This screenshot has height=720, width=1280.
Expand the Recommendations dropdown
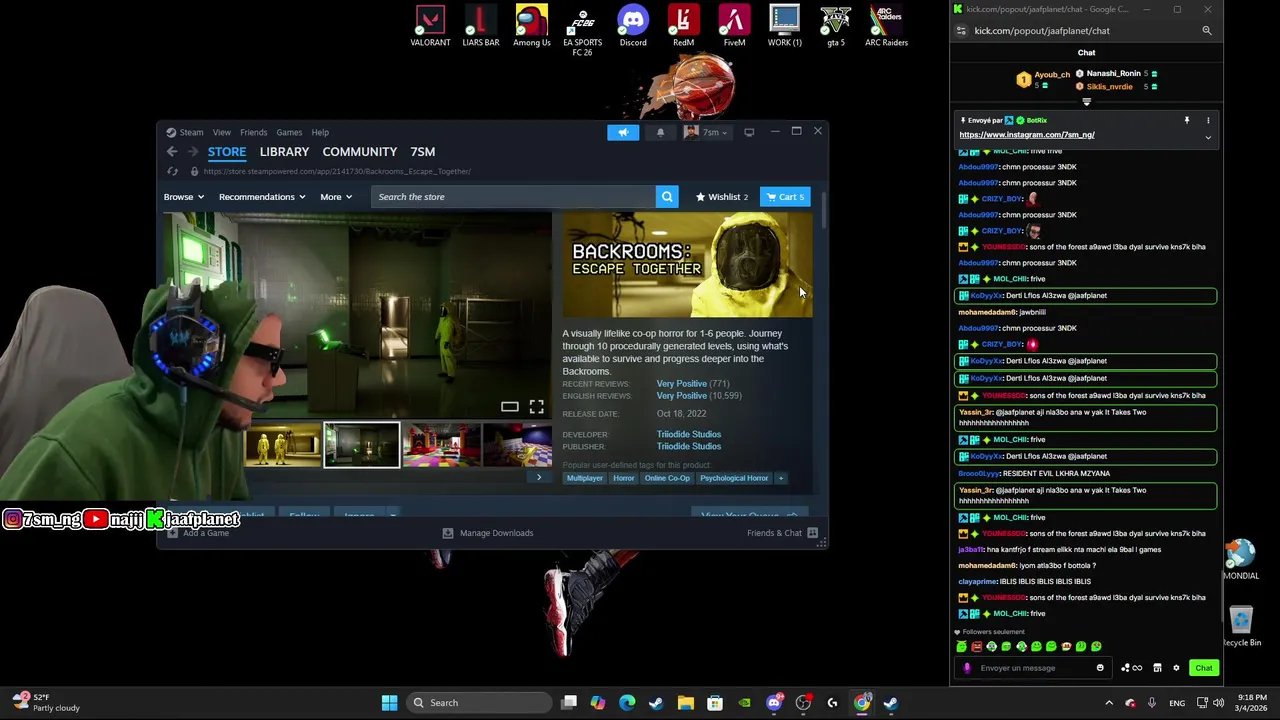262,197
